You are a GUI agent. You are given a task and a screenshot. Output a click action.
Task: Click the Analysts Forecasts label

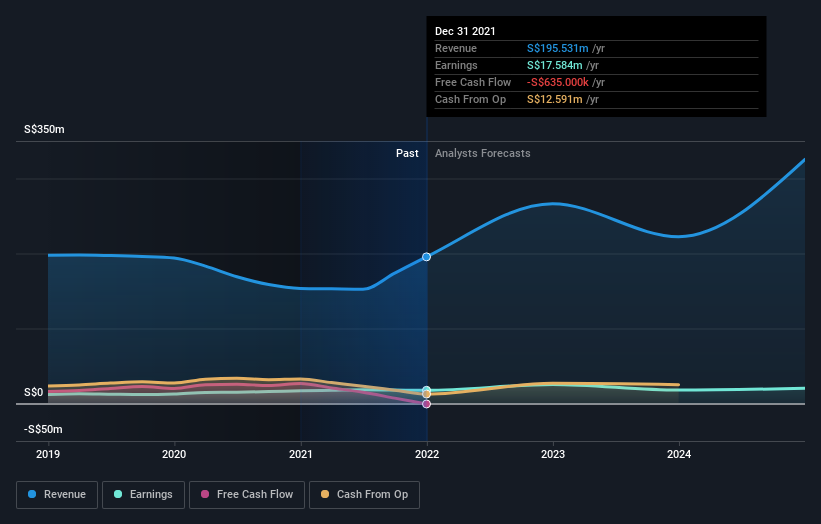point(483,153)
